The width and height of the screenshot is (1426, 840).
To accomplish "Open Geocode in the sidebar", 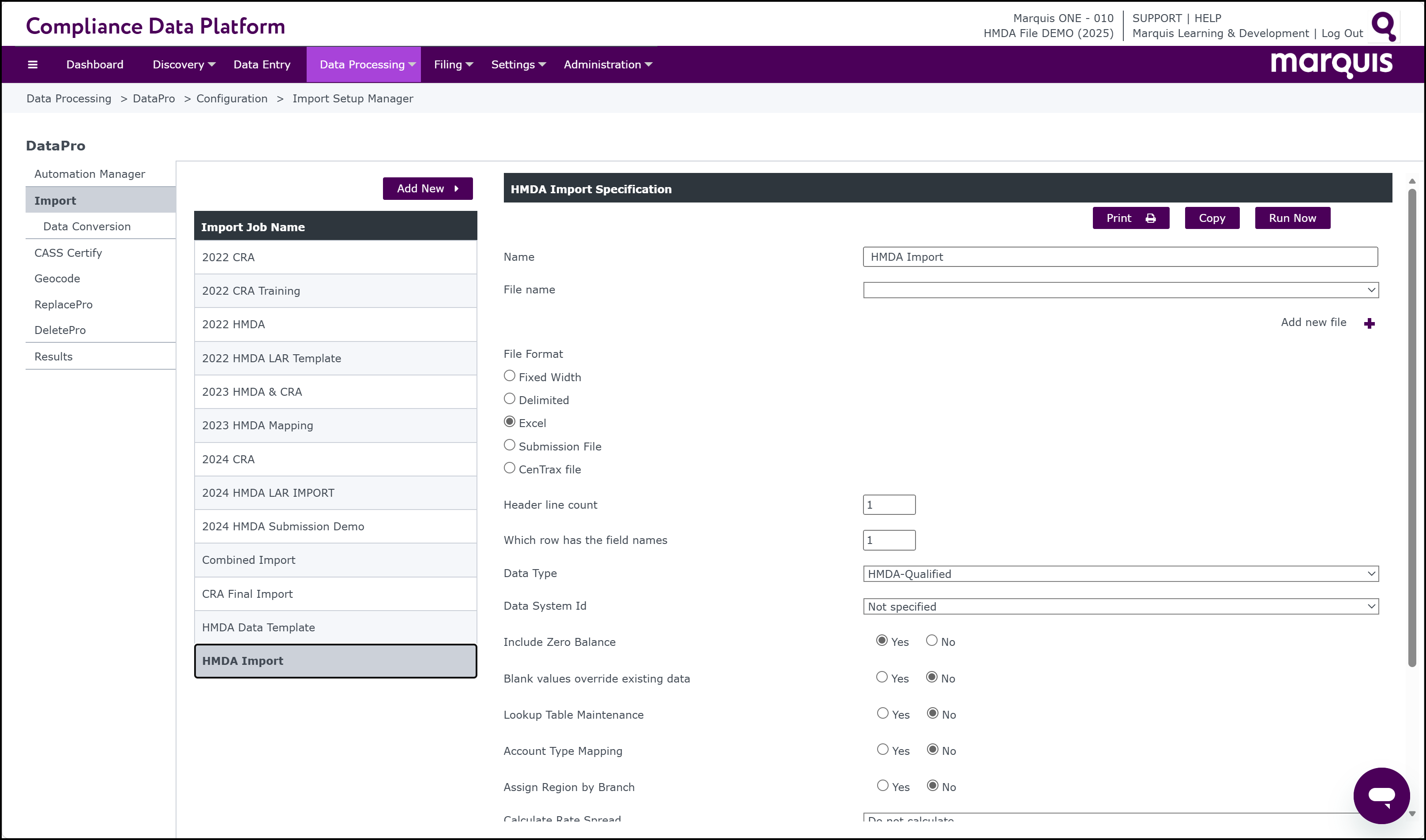I will 56,278.
